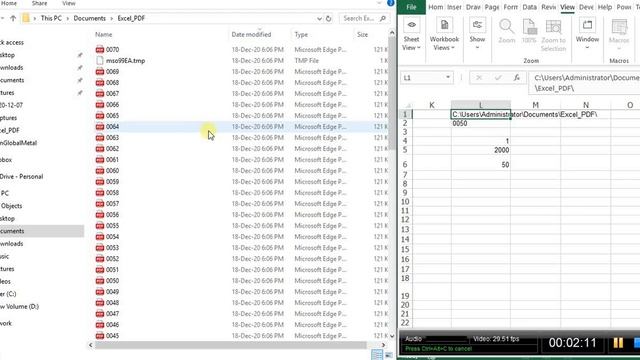Screen dimensions: 640x360
Task: Click the 100% zoom icon
Action: click(529, 27)
